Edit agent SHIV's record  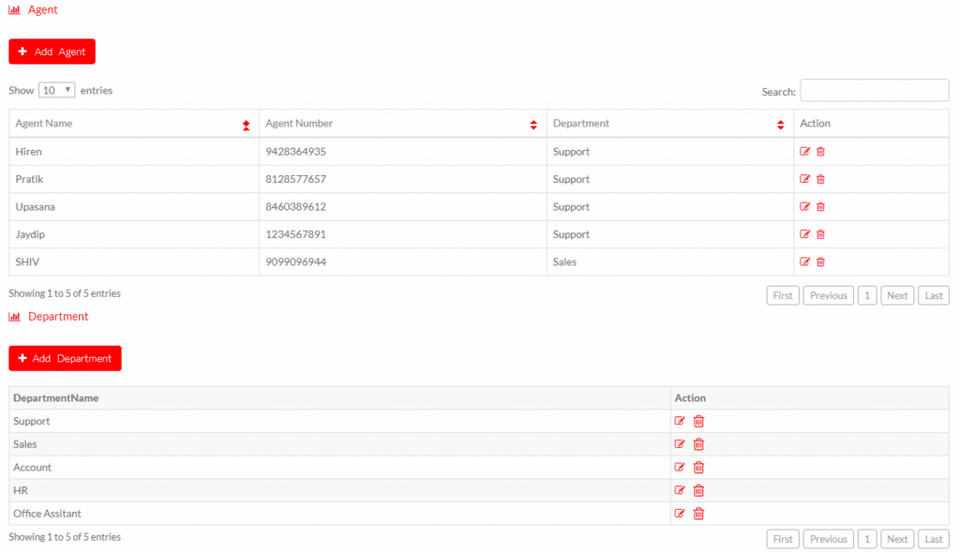(804, 261)
